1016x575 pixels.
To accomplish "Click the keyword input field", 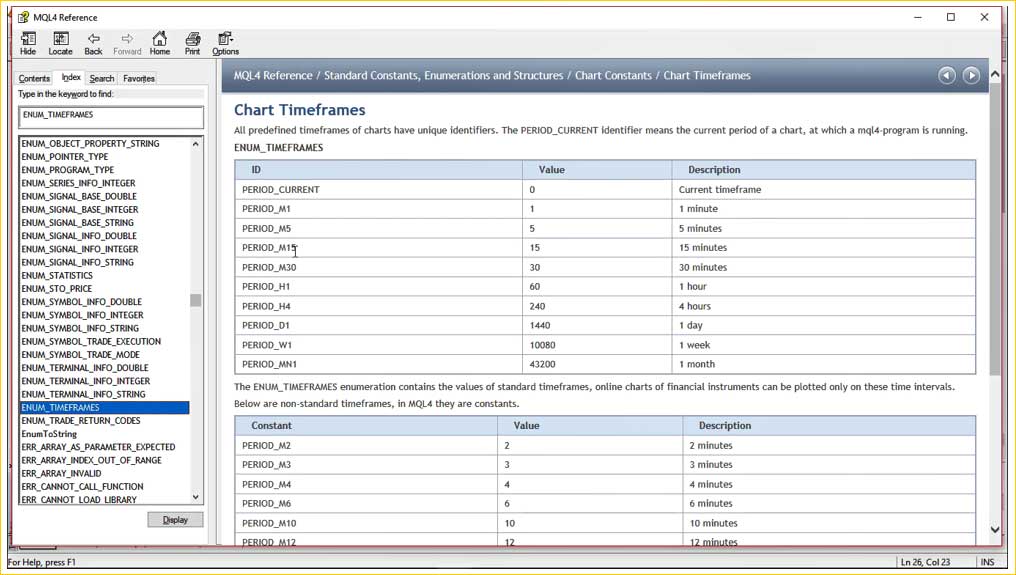I will (x=111, y=117).
